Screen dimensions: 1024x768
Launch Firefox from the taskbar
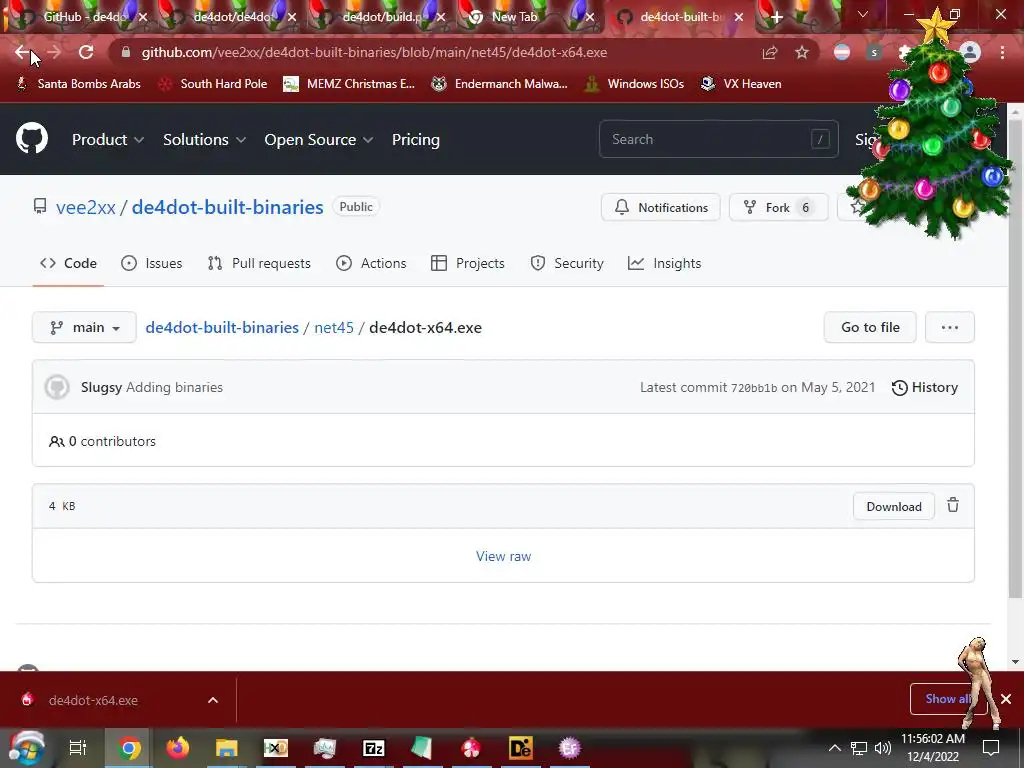[177, 748]
